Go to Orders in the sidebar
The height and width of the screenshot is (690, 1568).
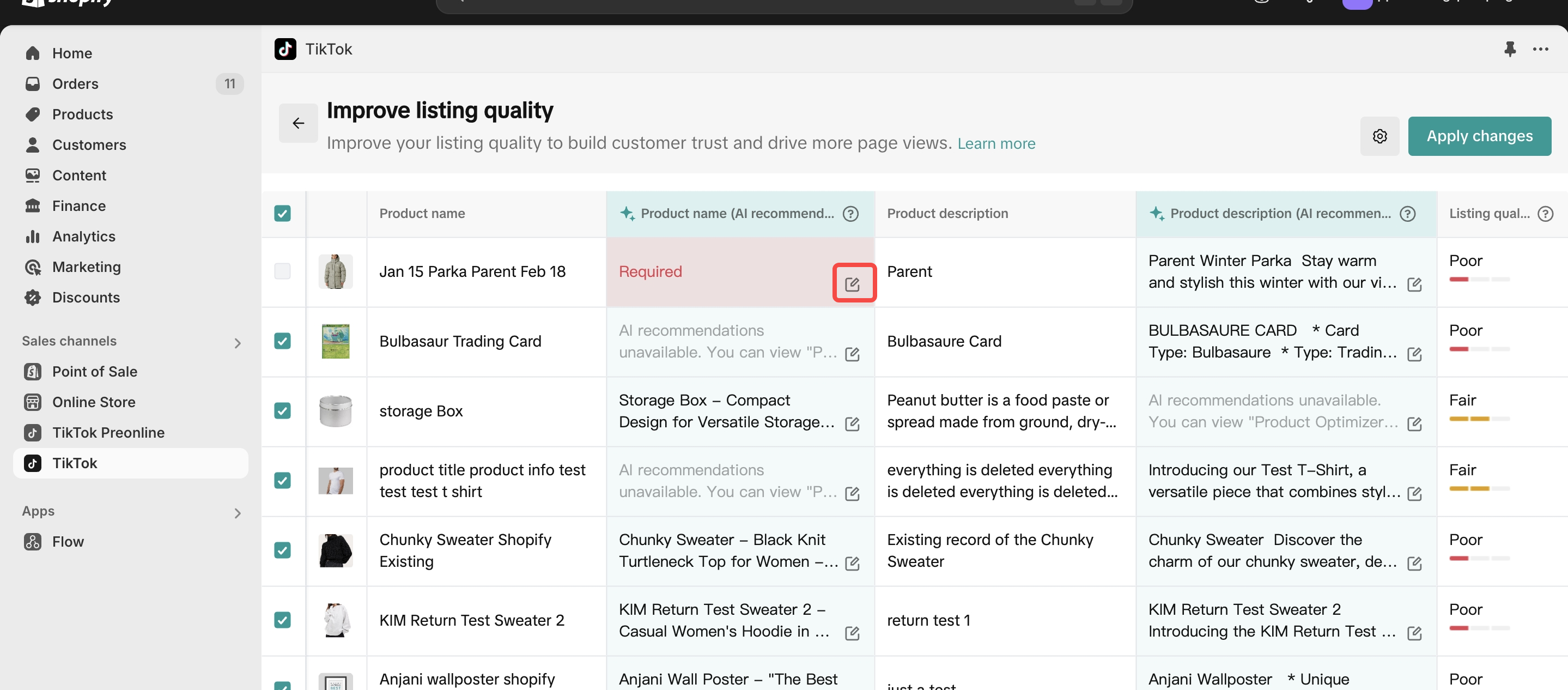coord(75,83)
